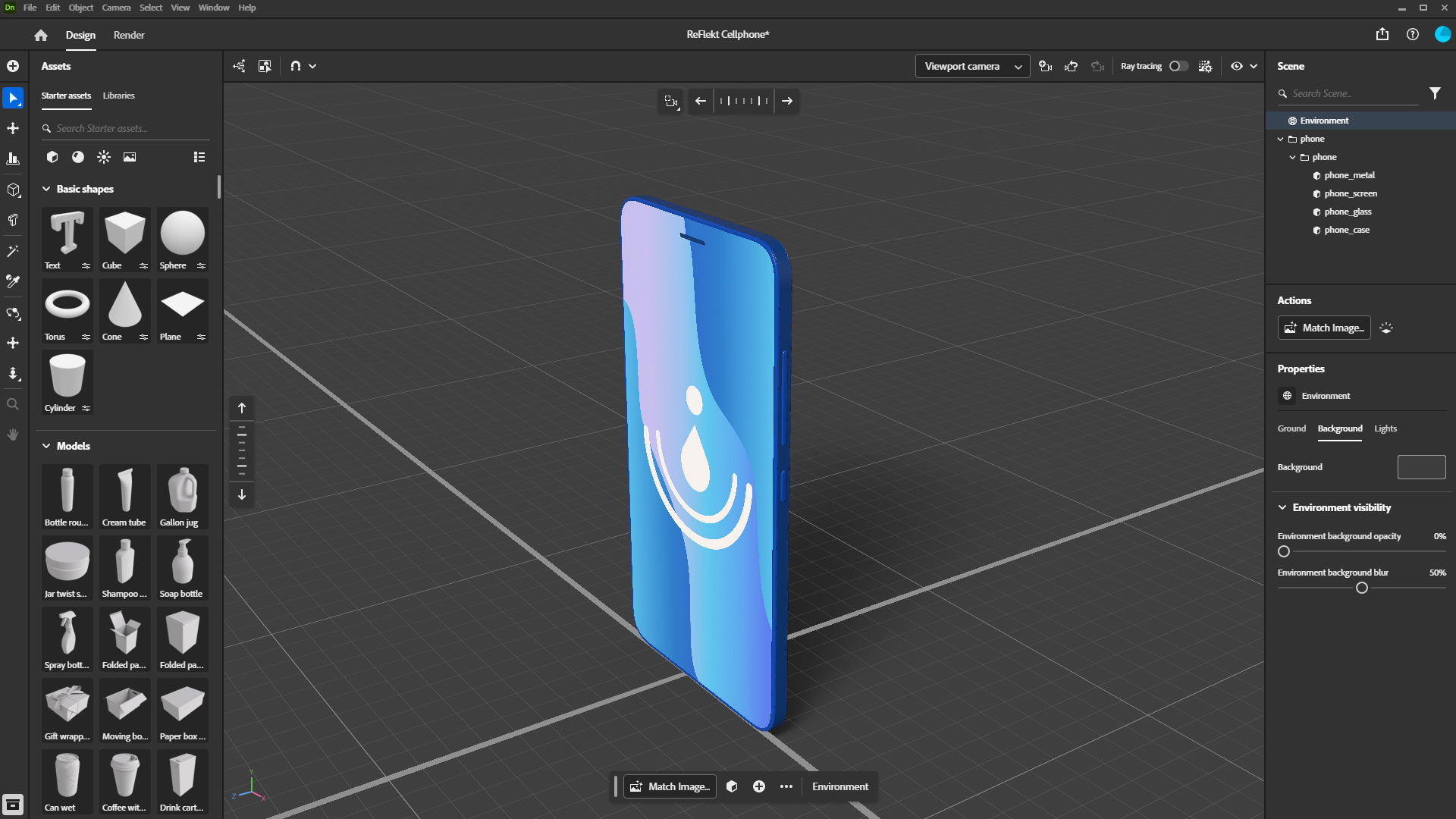
Task: Toggle the viewport visibility eye icon
Action: 1237,66
